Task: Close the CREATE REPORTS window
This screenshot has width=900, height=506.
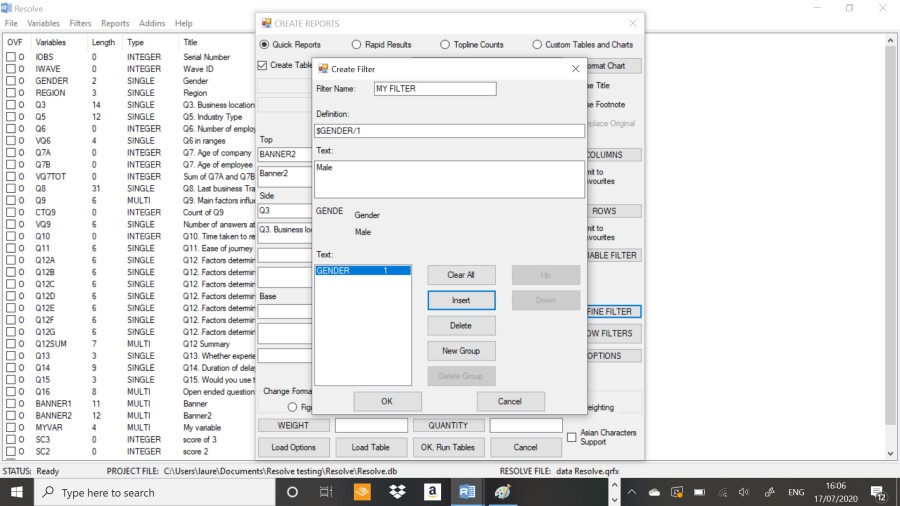Action: [633, 24]
